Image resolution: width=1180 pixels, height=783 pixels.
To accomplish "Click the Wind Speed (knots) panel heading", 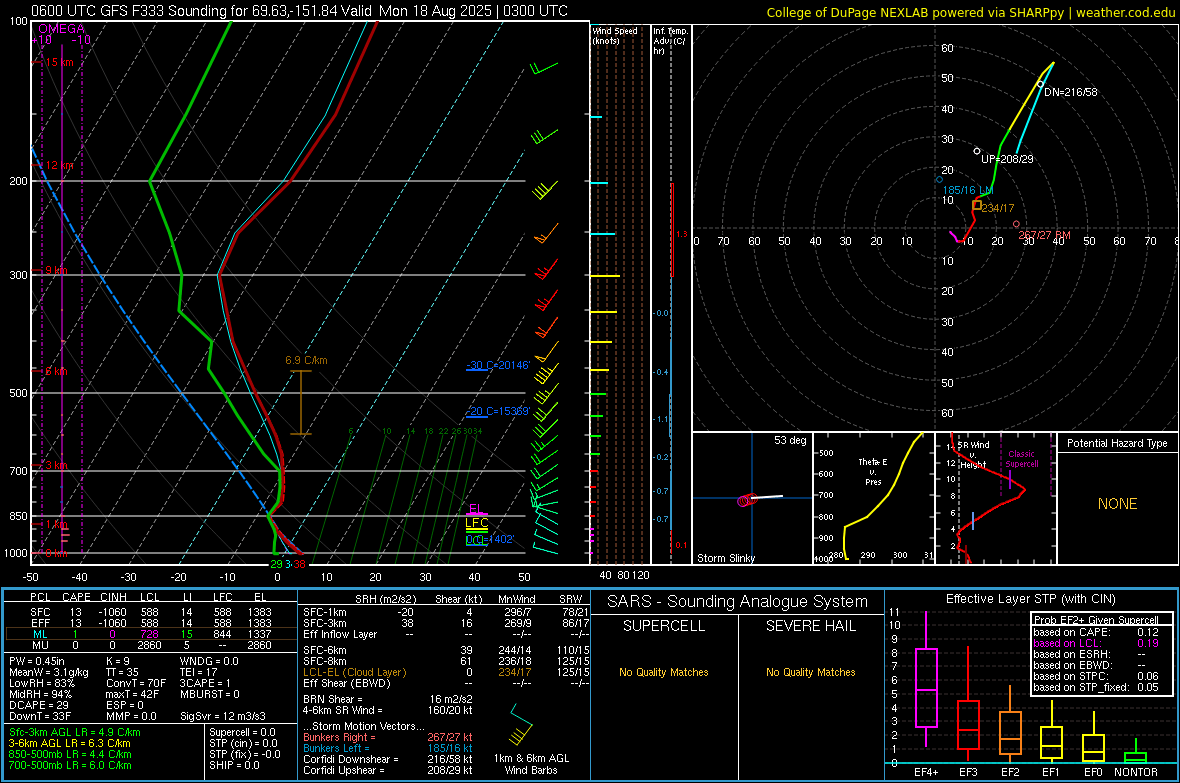I will point(615,35).
